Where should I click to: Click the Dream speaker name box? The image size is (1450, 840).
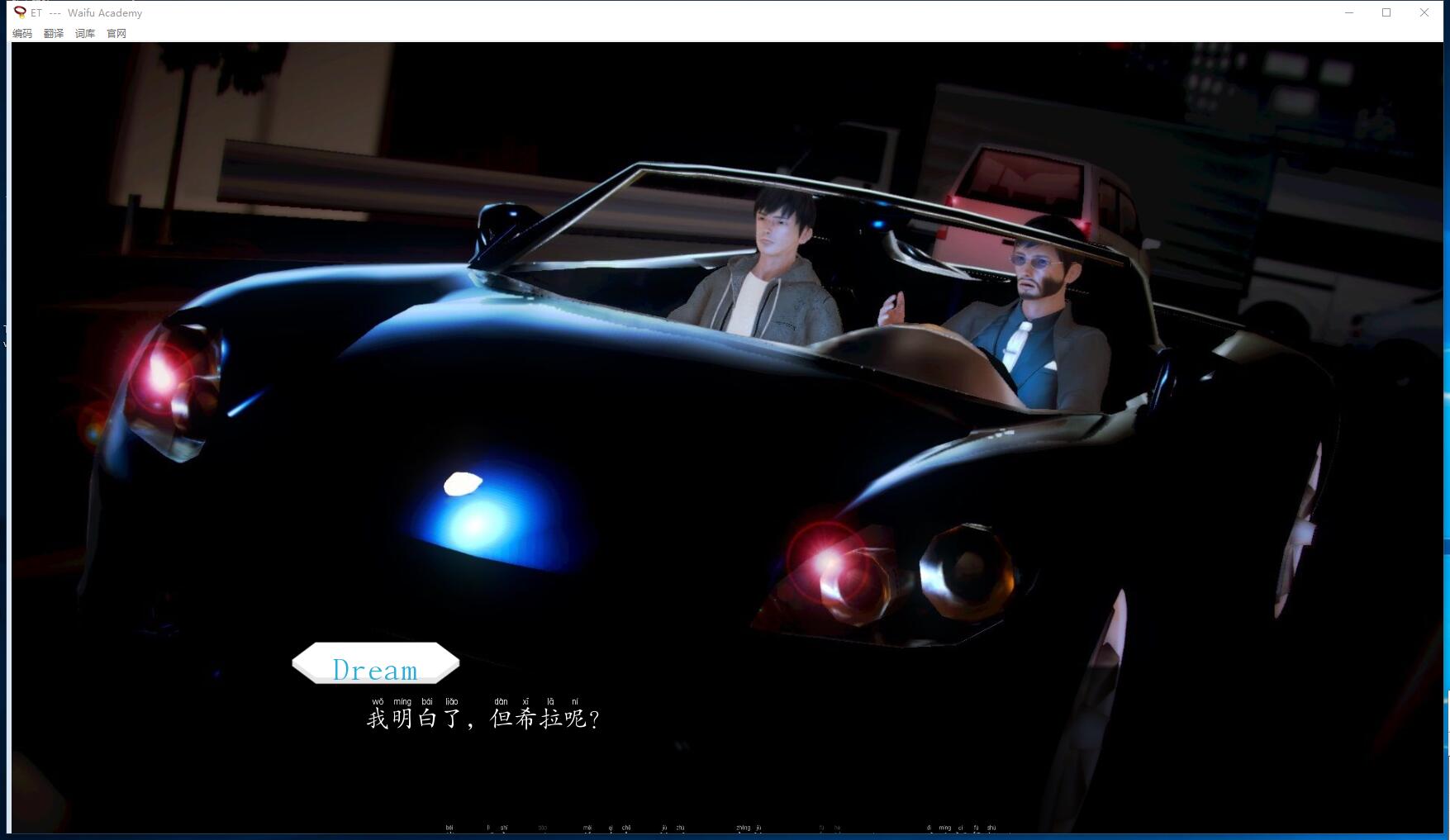[x=376, y=664]
